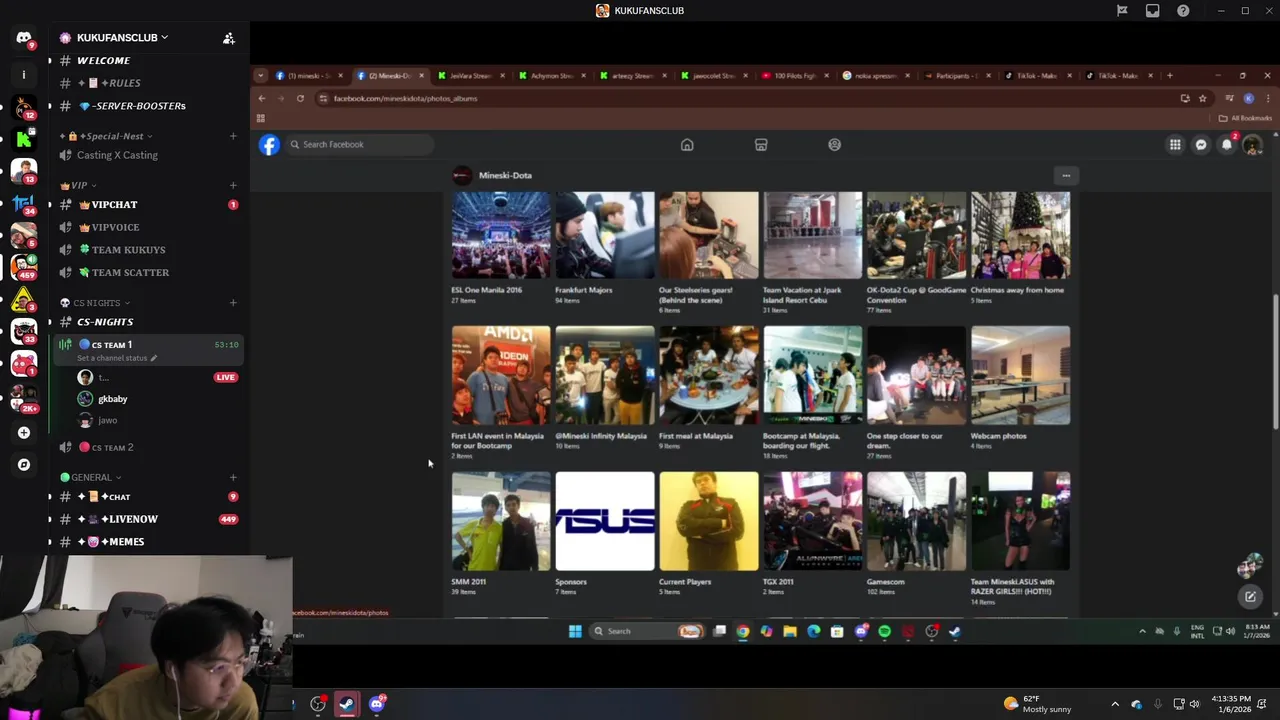The image size is (1280, 720).
Task: Open Facebook Messenger icon
Action: click(1201, 145)
